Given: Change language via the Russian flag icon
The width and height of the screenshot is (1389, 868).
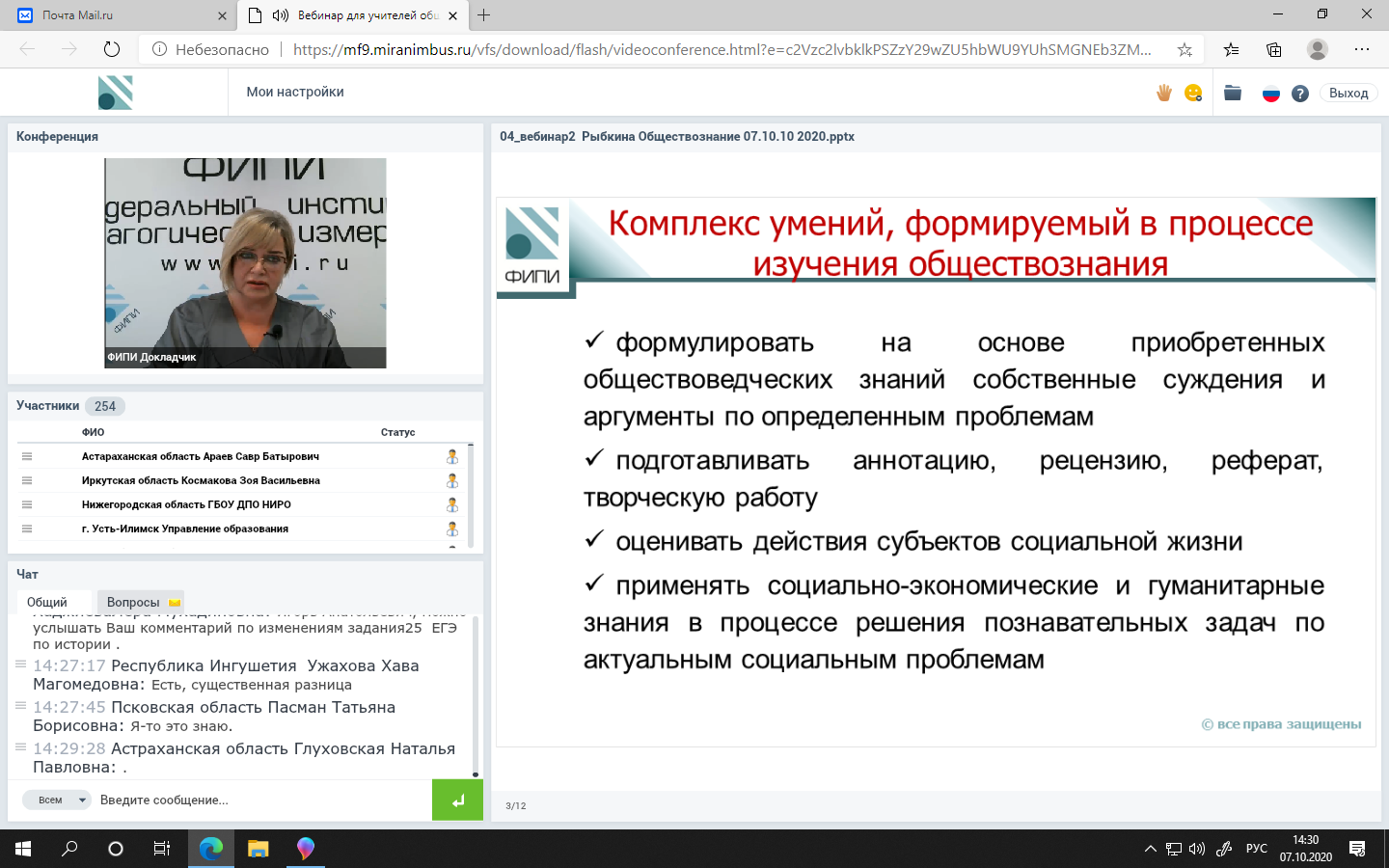Looking at the screenshot, I should point(1271,94).
